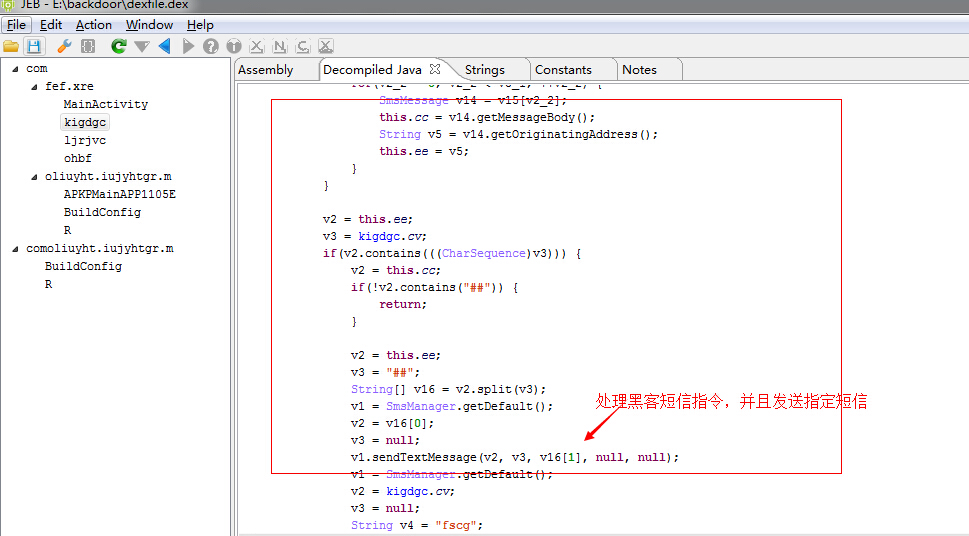This screenshot has height=536, width=969.
Task: Click the 'return;' statement
Action: [x=403, y=304]
